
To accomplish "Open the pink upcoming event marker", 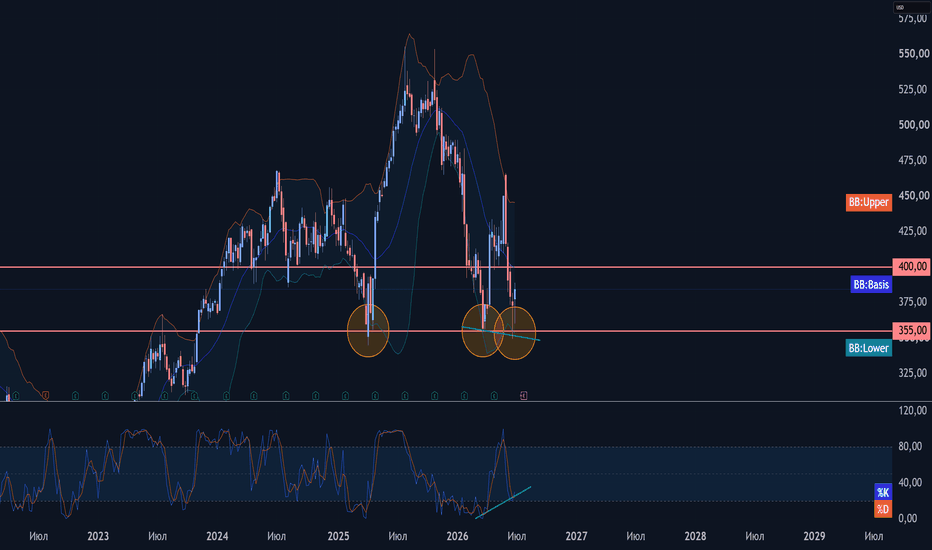I will click(x=524, y=395).
